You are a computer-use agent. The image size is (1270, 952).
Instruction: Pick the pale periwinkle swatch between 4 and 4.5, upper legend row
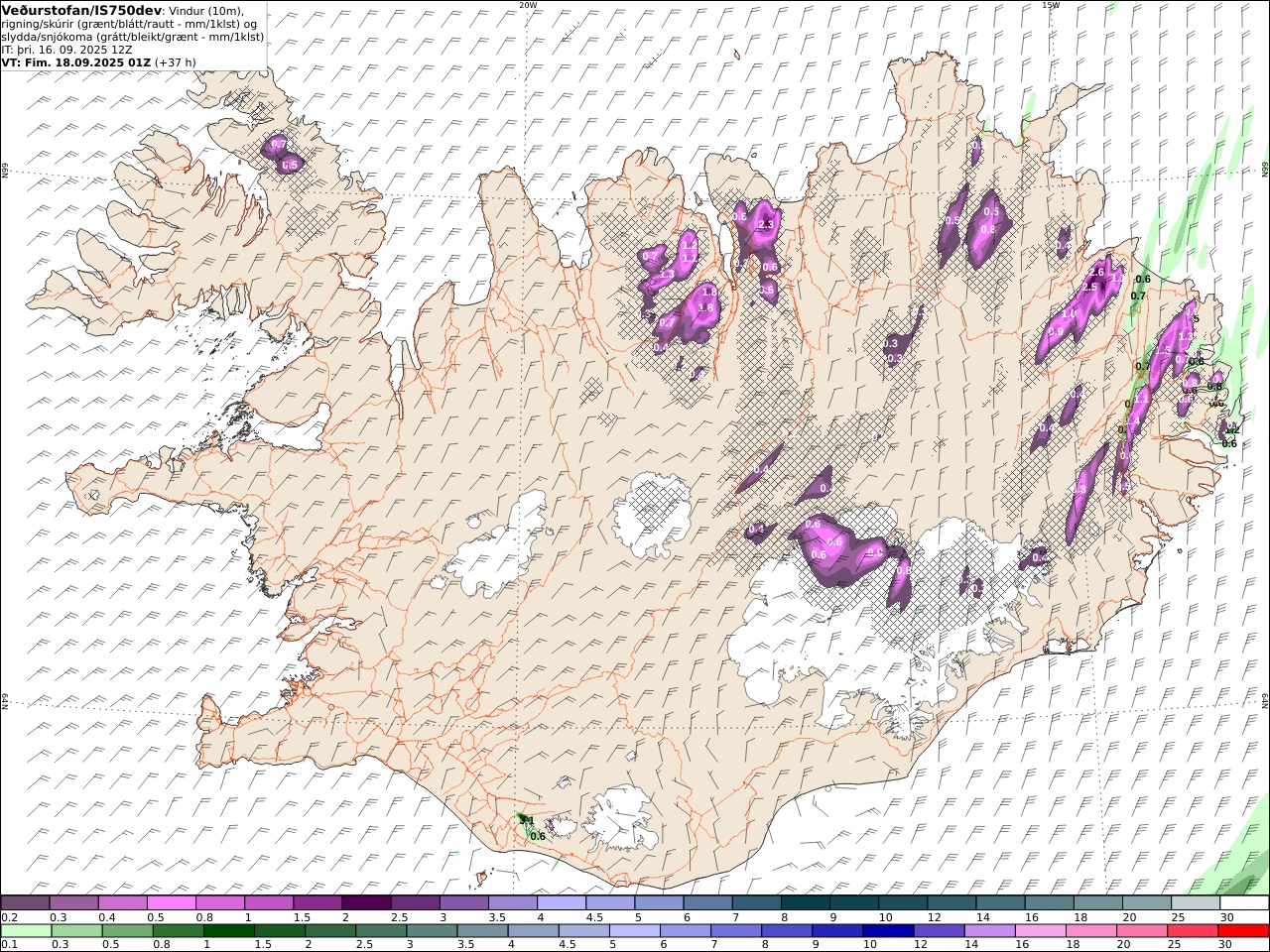(560, 903)
